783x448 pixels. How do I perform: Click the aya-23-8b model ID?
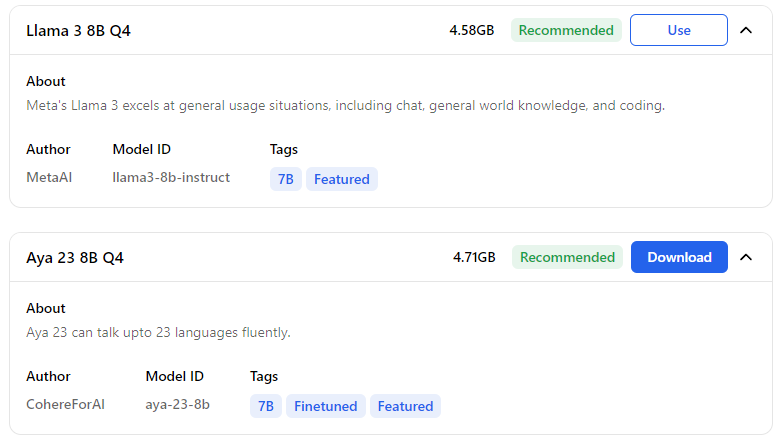[x=178, y=404]
